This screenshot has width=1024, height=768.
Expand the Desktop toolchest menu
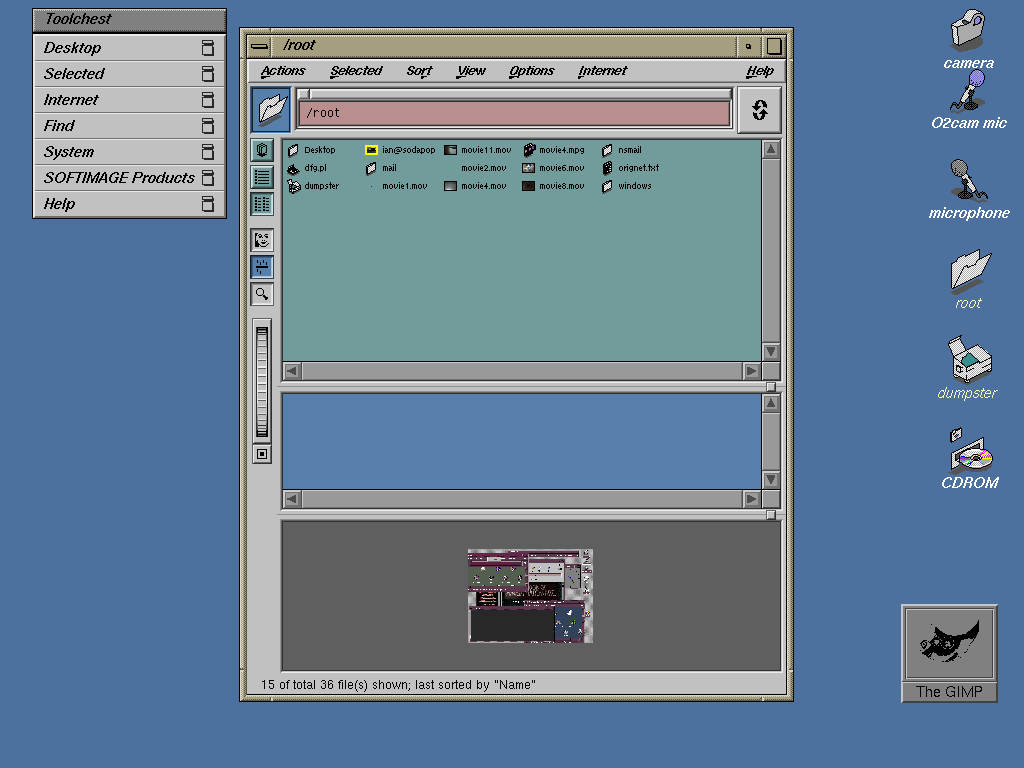tap(129, 48)
